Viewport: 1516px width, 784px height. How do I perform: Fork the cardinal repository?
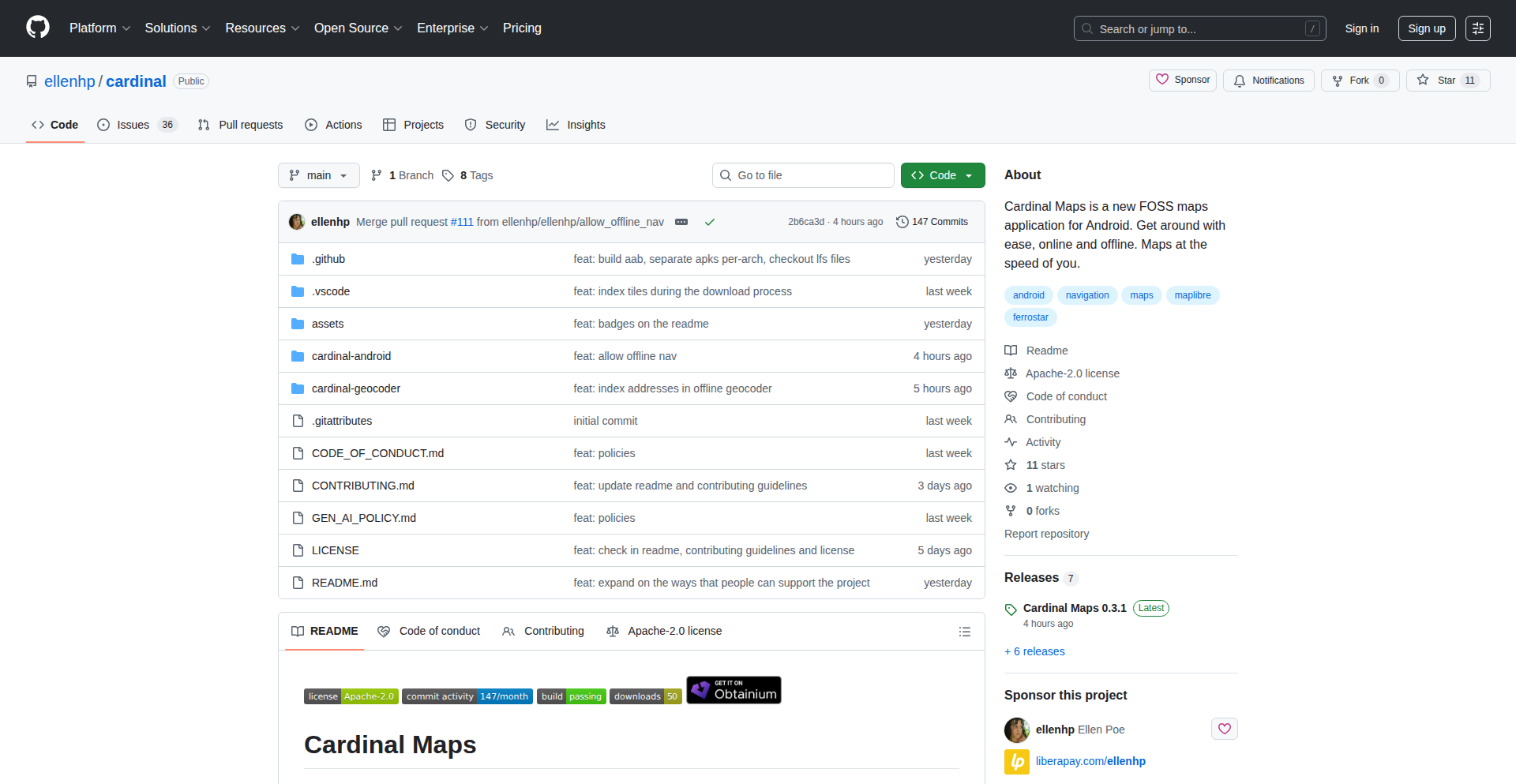click(x=1360, y=81)
